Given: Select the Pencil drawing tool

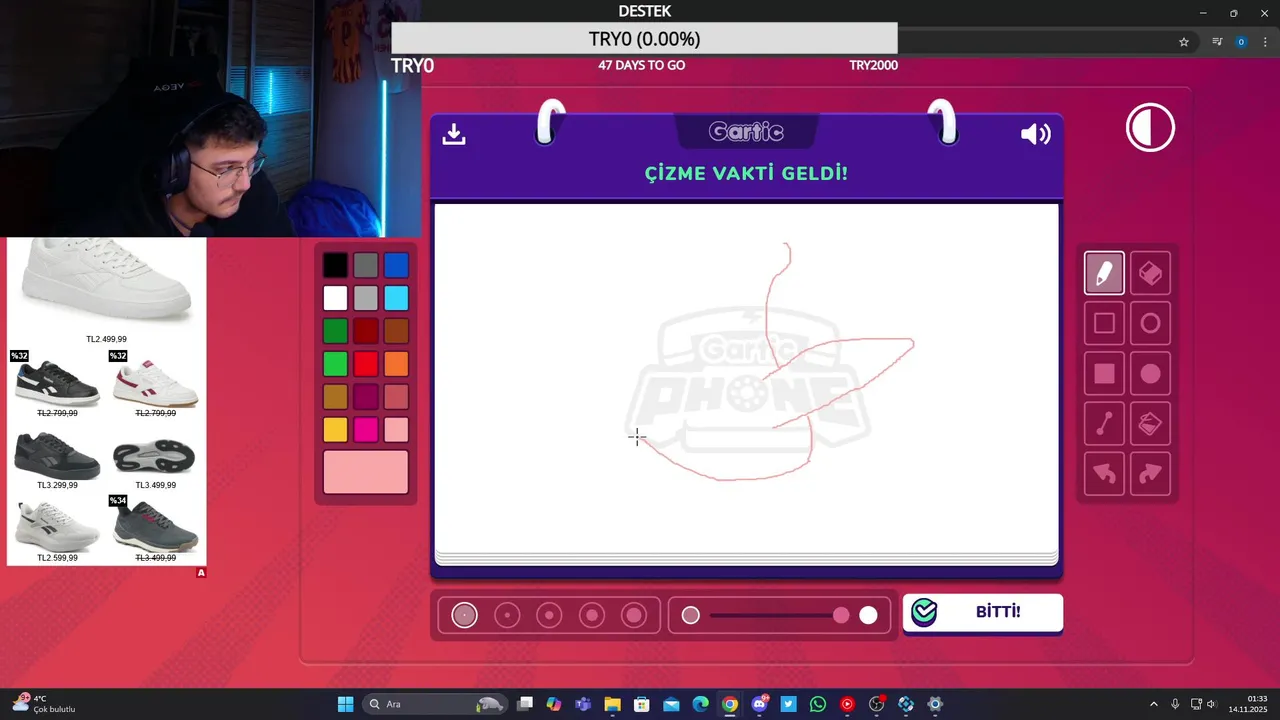Looking at the screenshot, I should (x=1104, y=273).
